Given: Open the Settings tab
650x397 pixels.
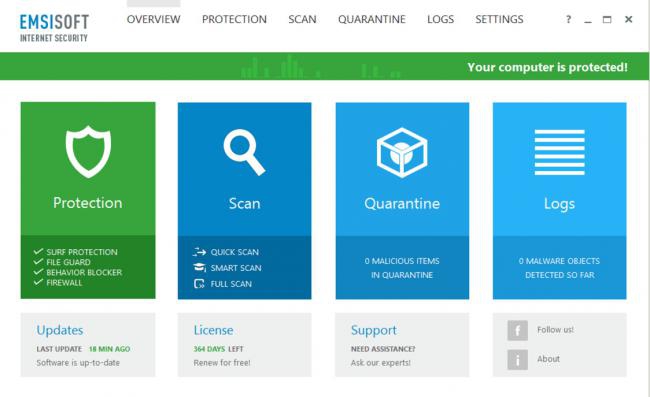Looking at the screenshot, I should pyautogui.click(x=499, y=19).
